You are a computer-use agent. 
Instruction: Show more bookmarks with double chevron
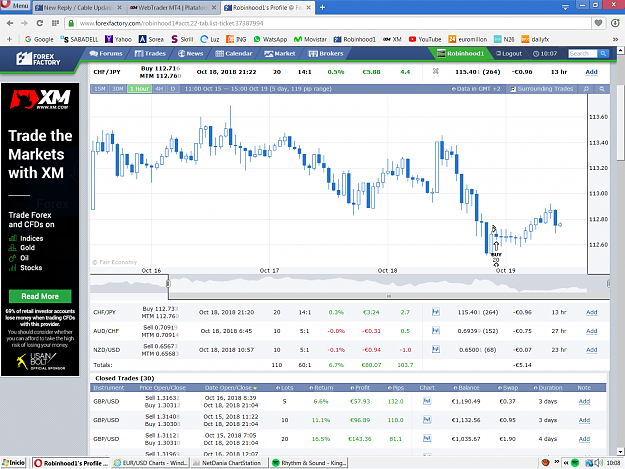[x=615, y=39]
